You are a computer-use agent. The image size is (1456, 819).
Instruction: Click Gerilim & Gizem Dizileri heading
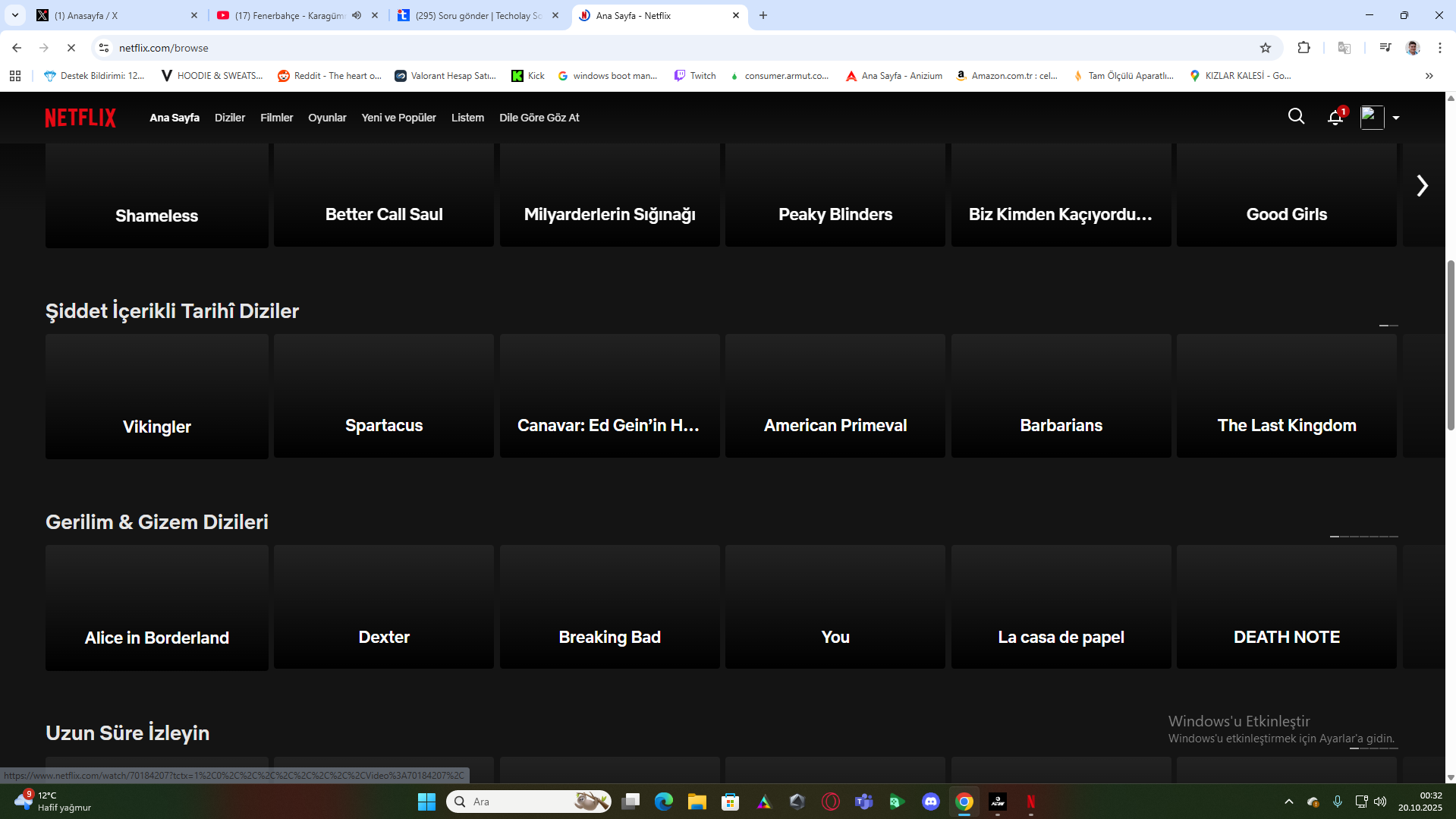click(157, 522)
